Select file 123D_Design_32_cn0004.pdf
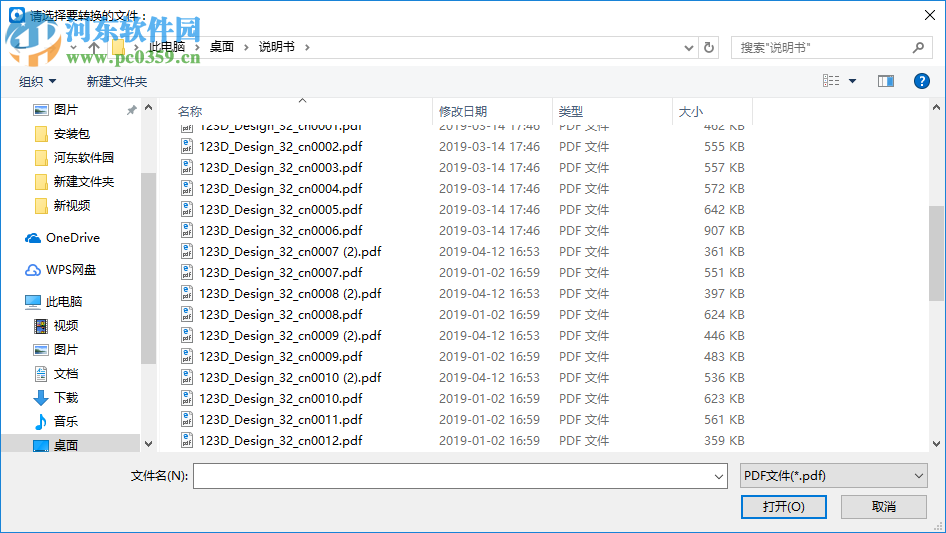 pyautogui.click(x=281, y=189)
